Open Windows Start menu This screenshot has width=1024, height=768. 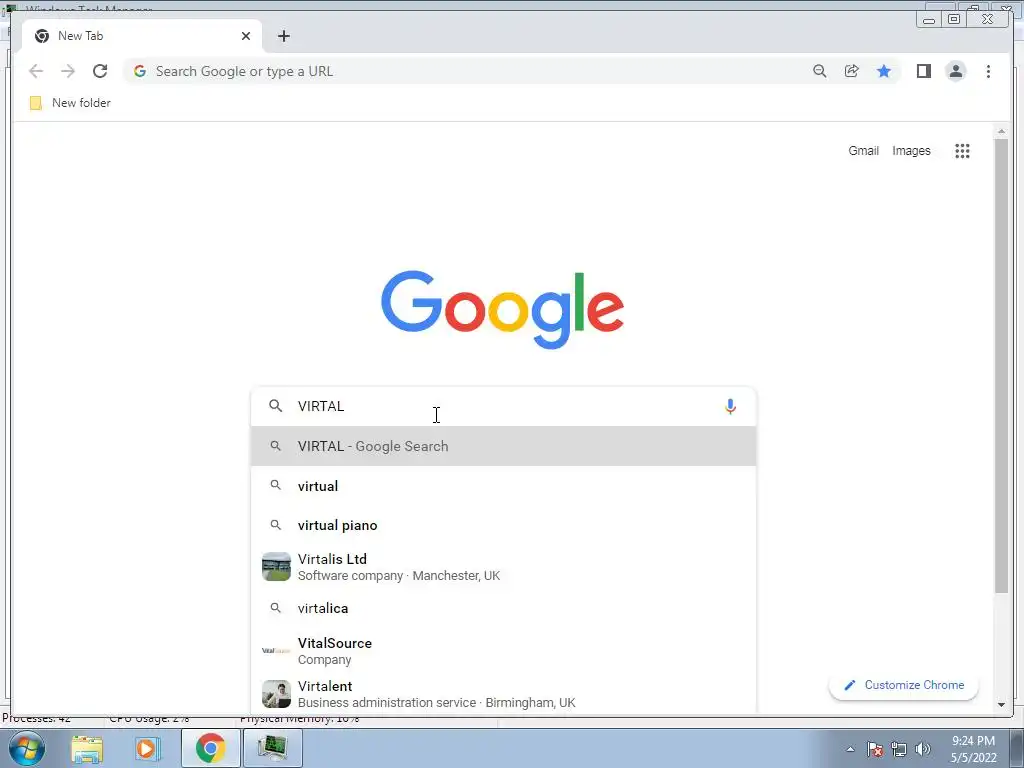[26, 748]
